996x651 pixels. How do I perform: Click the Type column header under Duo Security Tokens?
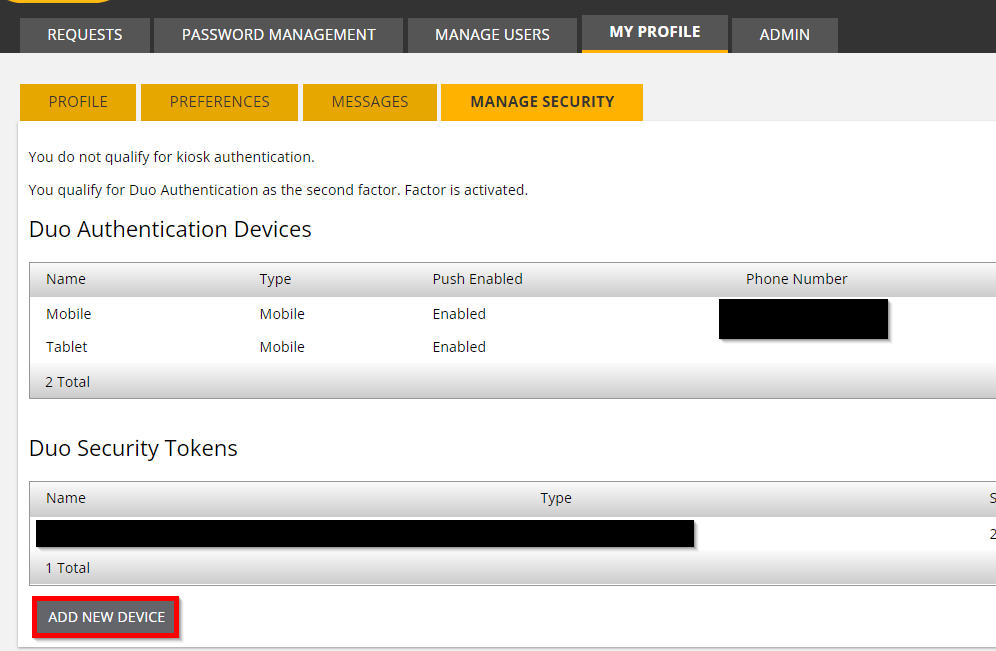tap(556, 498)
